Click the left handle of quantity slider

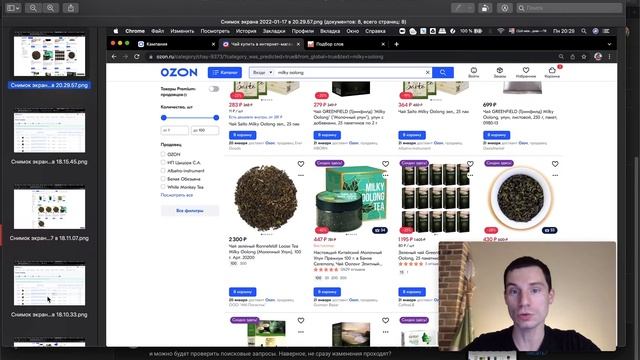(x=164, y=118)
